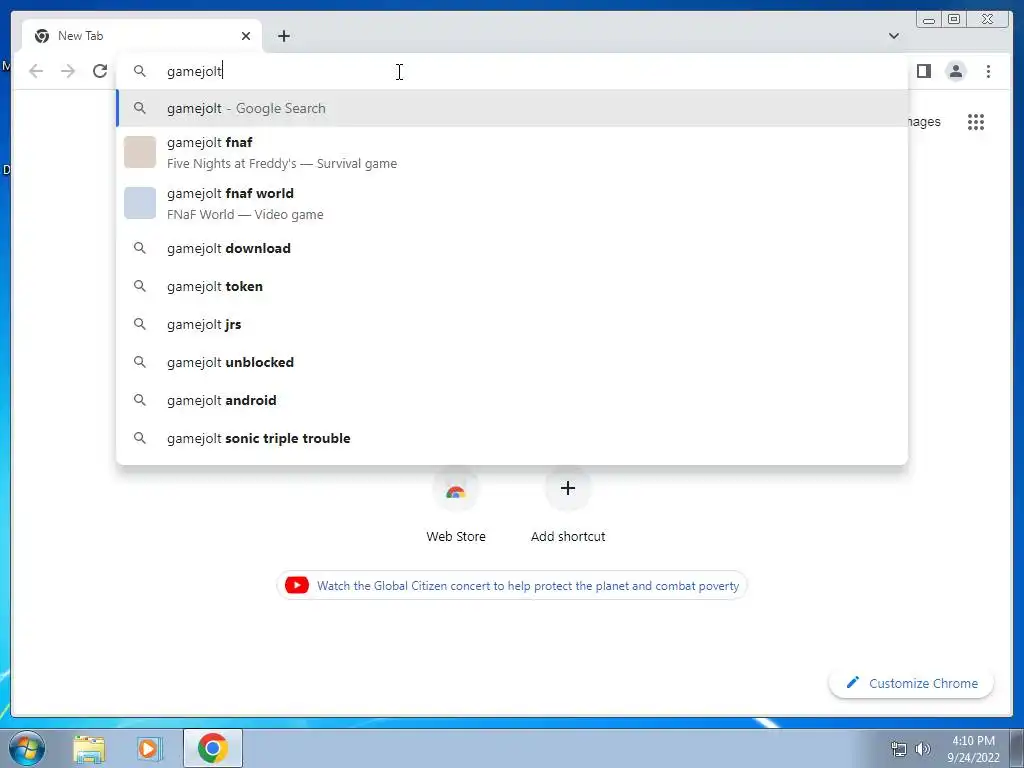
Task: Select the New Tab tab
Action: pos(142,36)
